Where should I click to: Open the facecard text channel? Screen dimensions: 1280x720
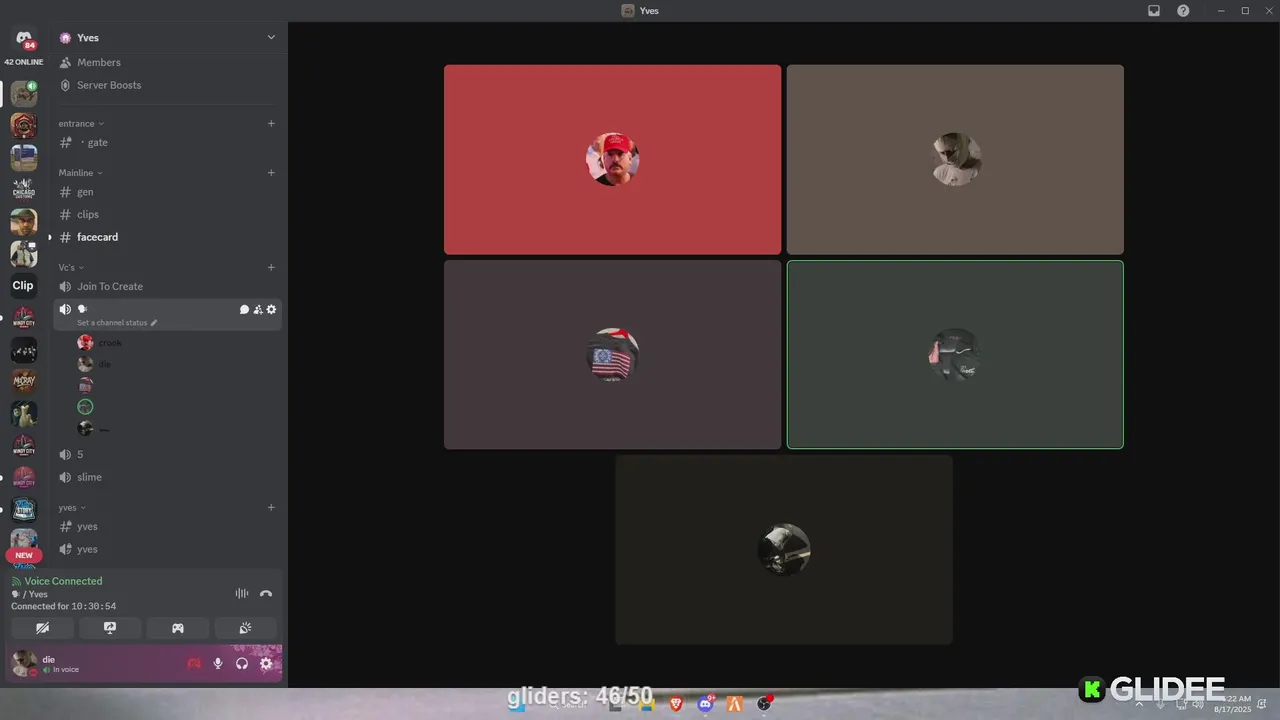[168, 237]
